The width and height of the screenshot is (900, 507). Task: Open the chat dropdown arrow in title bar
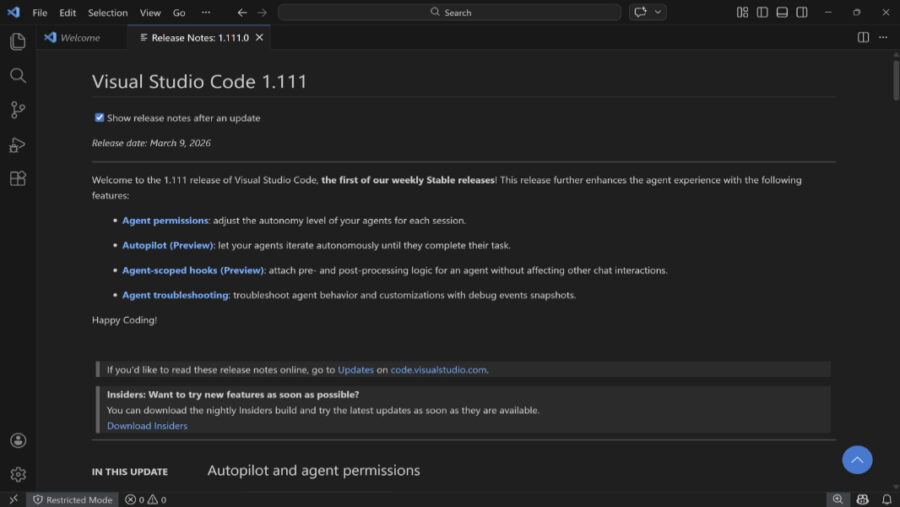[x=658, y=12]
